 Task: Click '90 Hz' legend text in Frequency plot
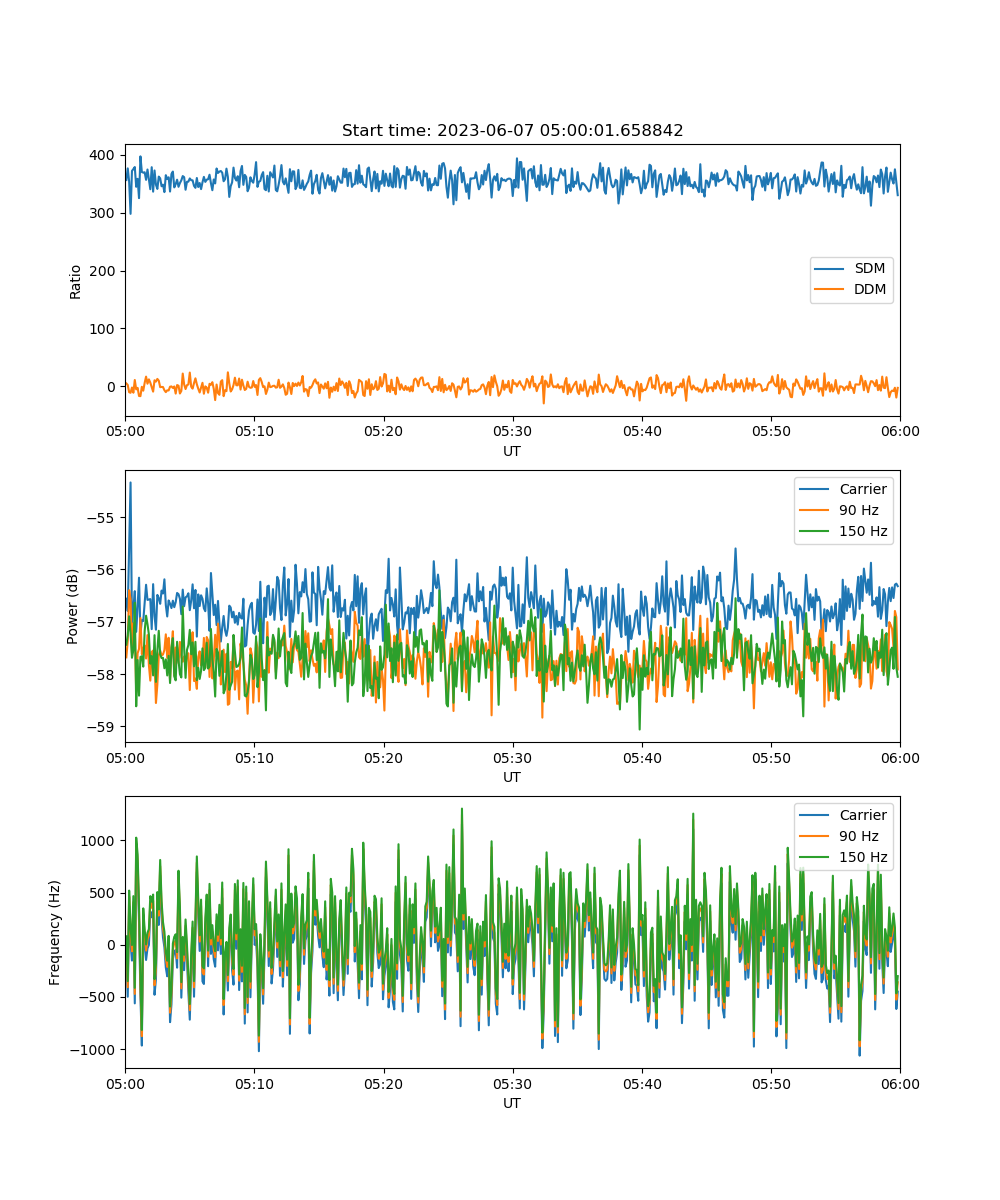pyautogui.click(x=859, y=836)
